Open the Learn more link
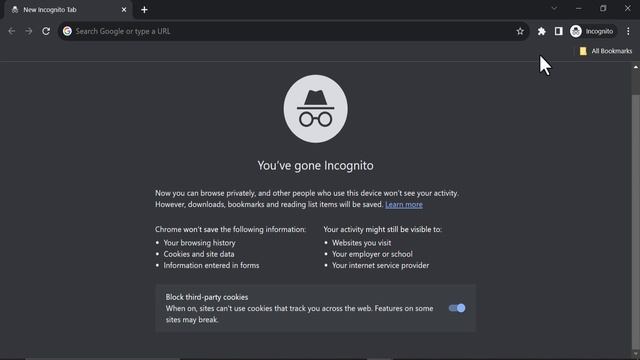Image resolution: width=640 pixels, height=360 pixels. point(404,204)
